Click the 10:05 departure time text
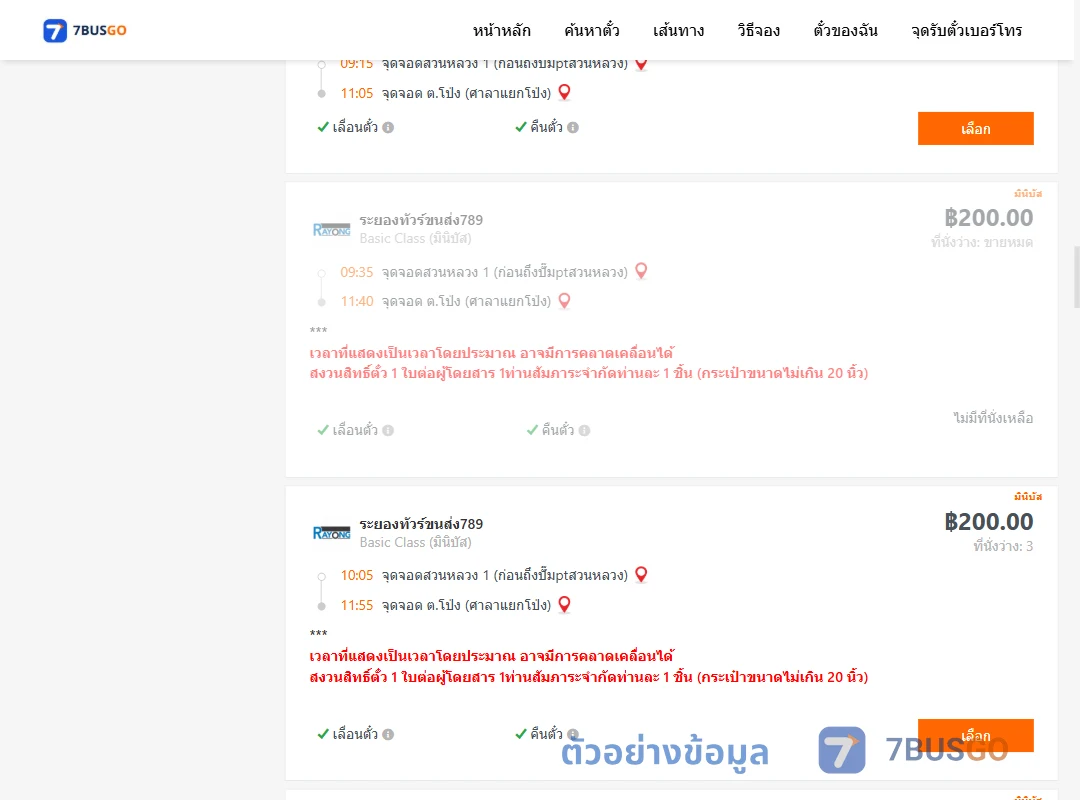This screenshot has width=1080, height=800. point(357,575)
